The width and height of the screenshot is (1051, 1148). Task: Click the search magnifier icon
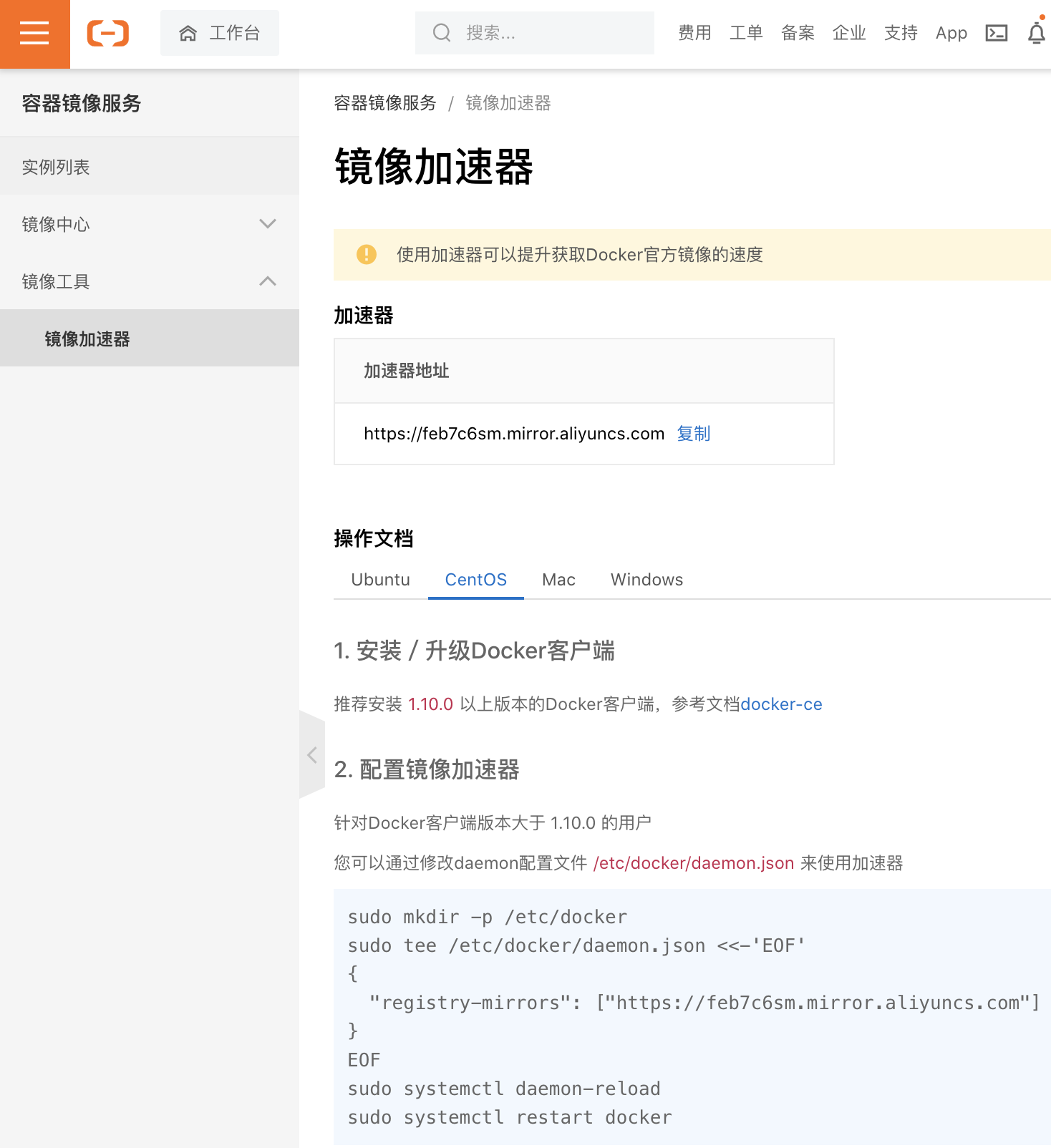tap(442, 33)
